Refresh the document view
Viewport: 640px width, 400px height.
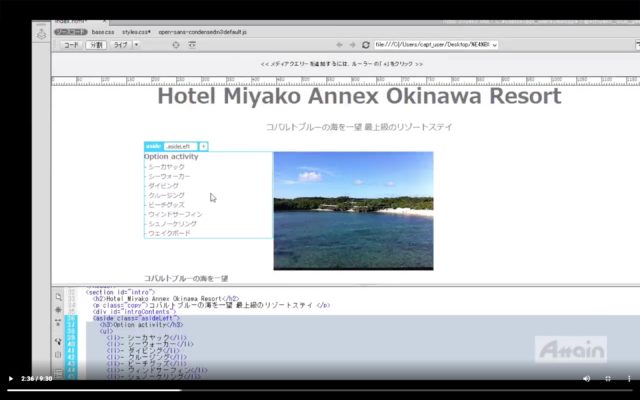[x=366, y=45]
